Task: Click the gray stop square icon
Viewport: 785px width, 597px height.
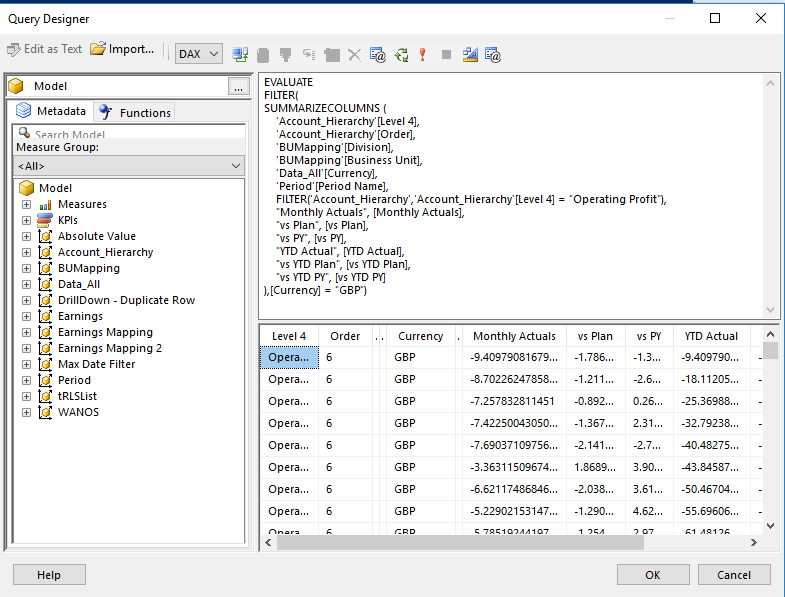Action: click(447, 55)
